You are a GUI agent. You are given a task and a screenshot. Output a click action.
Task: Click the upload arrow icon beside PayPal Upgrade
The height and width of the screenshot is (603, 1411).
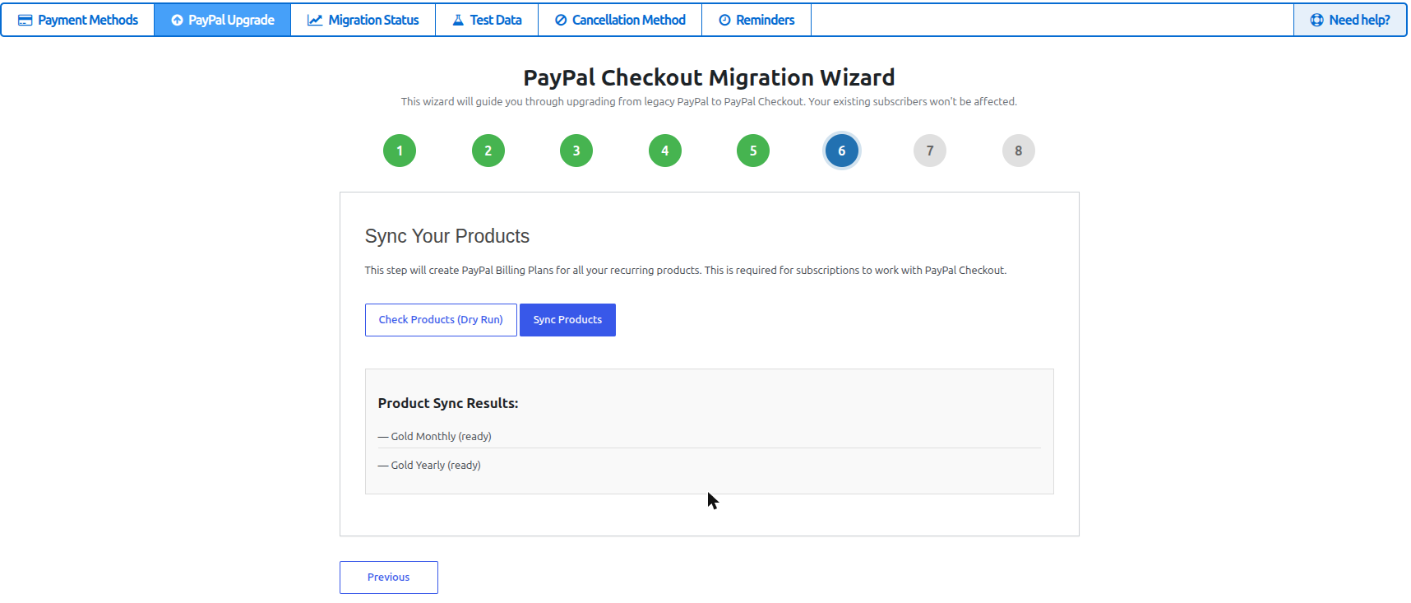tap(177, 20)
